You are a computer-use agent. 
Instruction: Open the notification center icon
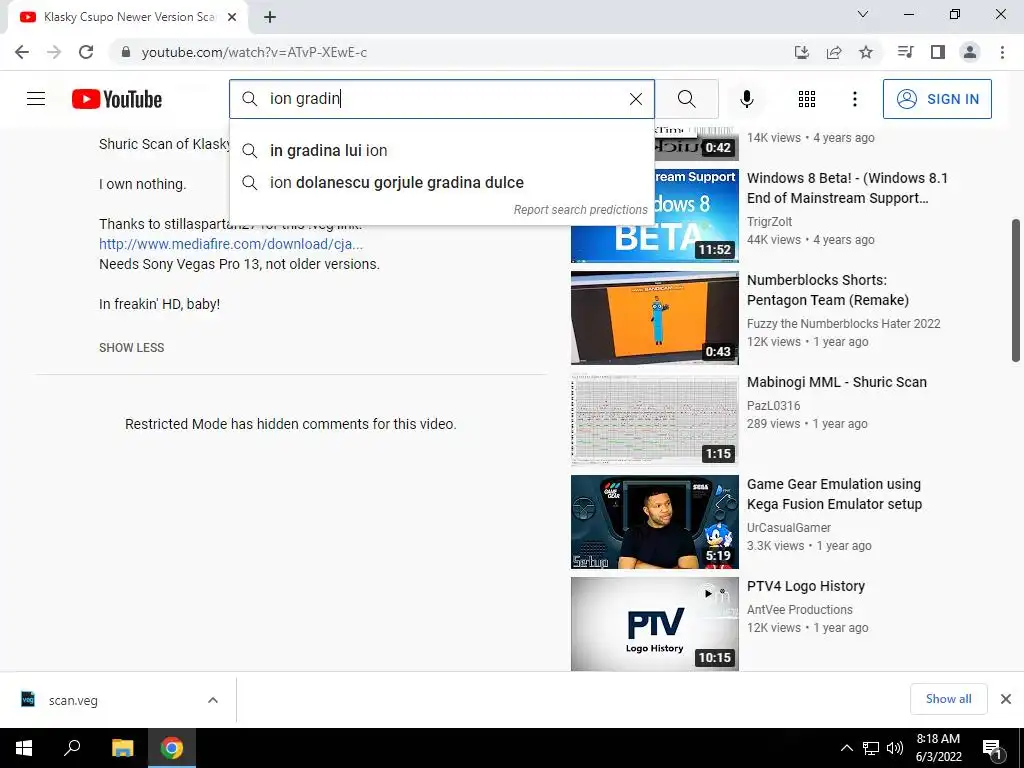point(992,749)
